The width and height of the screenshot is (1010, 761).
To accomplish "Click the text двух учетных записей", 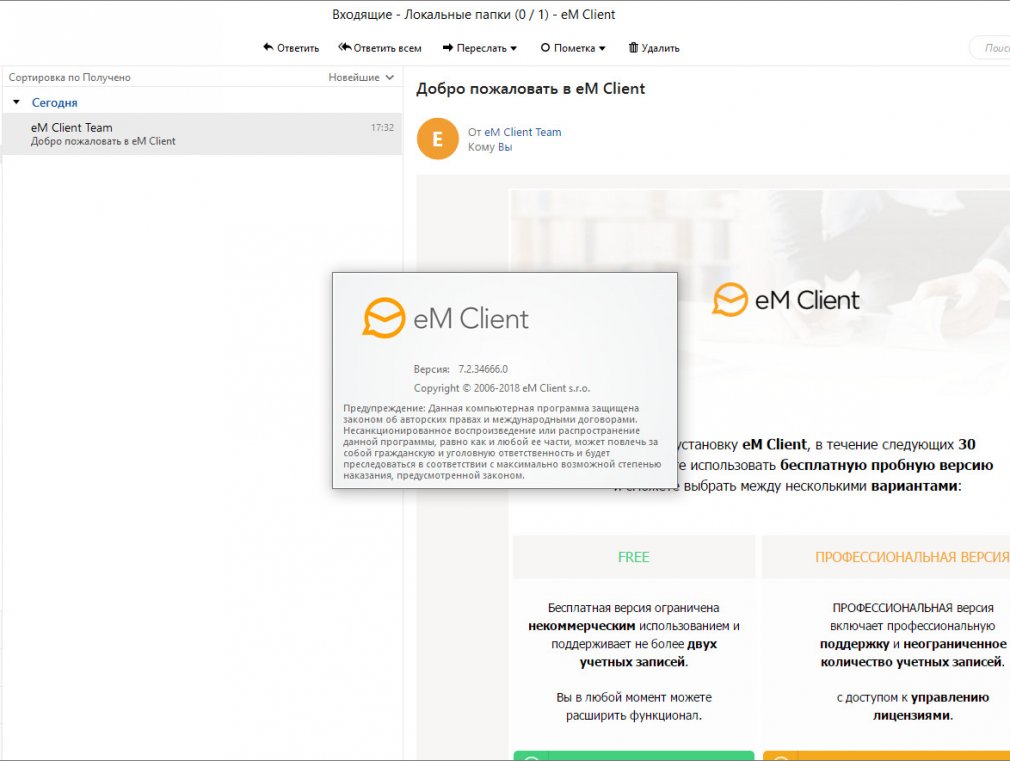I will pyautogui.click(x=648, y=653).
